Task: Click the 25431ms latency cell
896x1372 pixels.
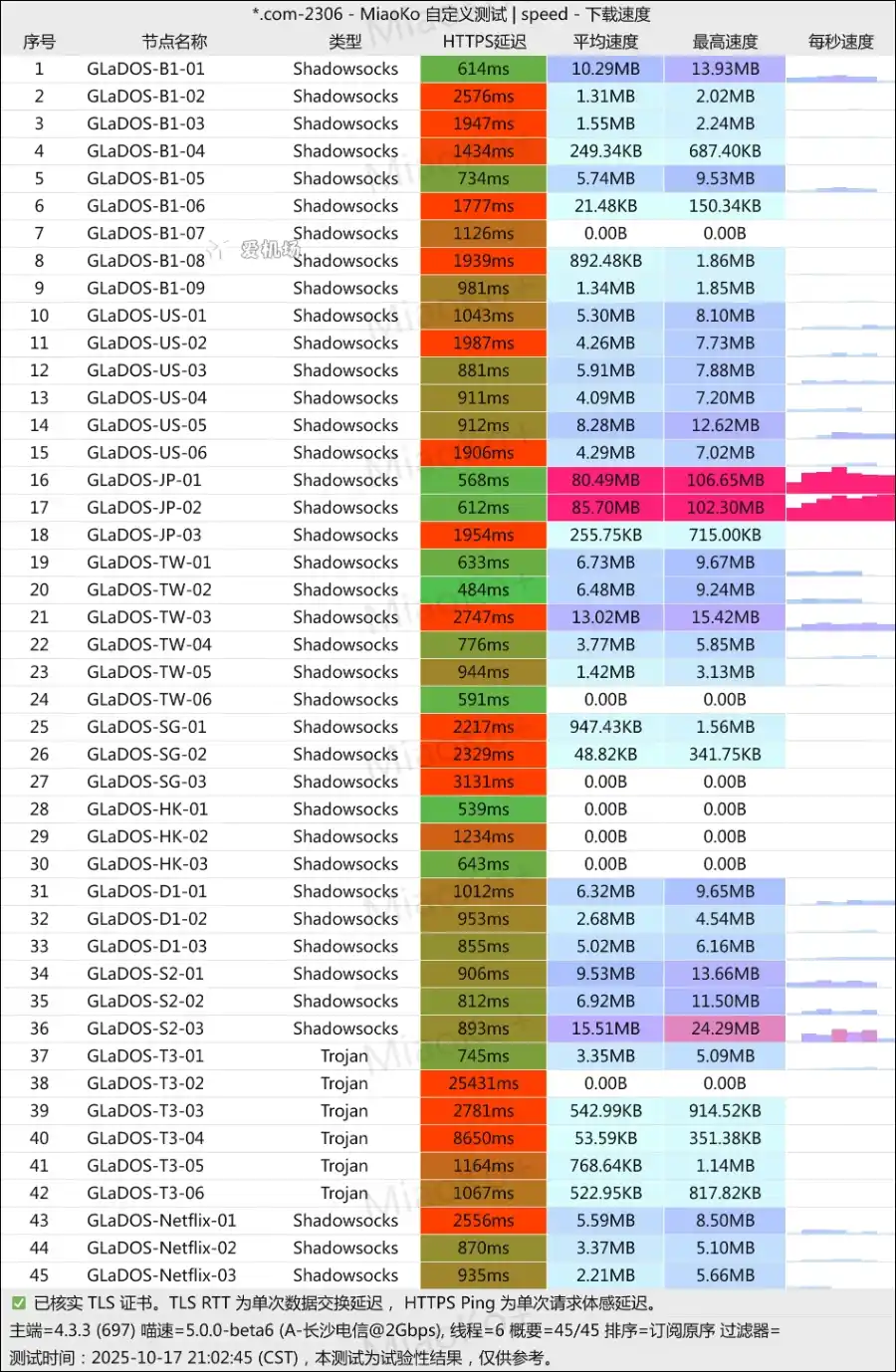Action: point(484,1083)
